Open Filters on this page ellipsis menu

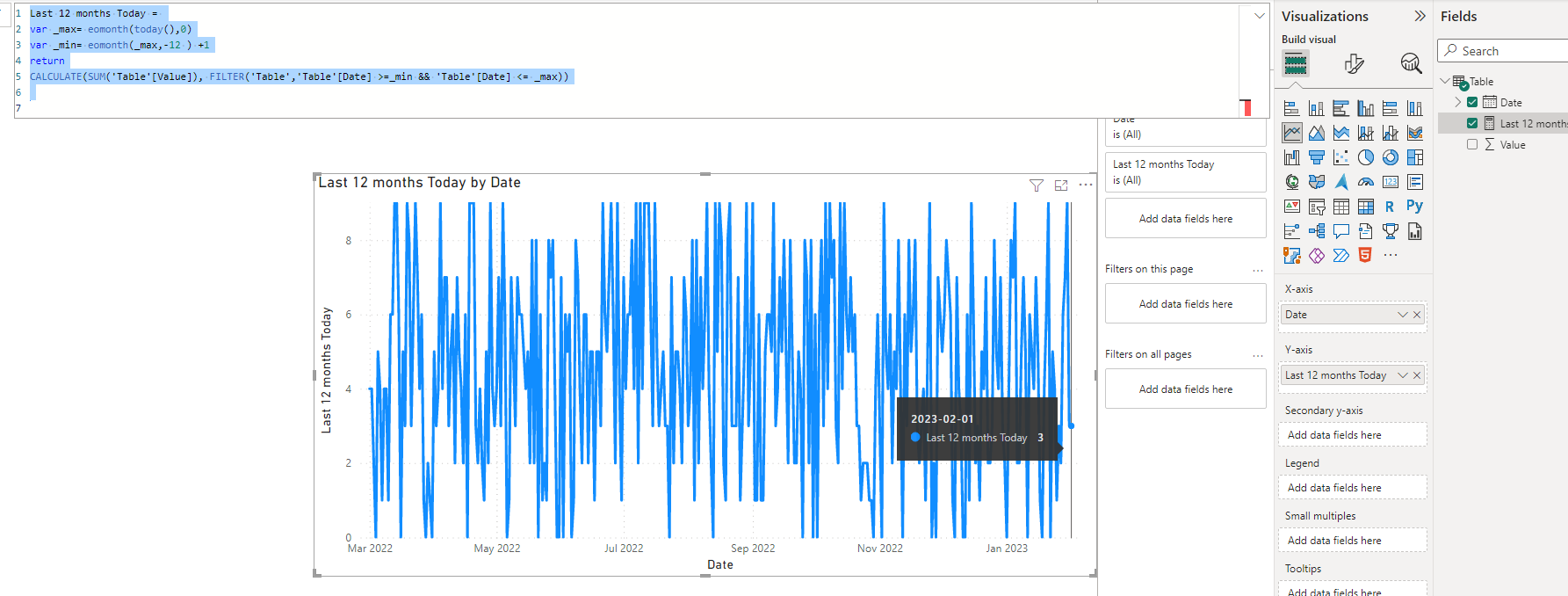click(1258, 270)
